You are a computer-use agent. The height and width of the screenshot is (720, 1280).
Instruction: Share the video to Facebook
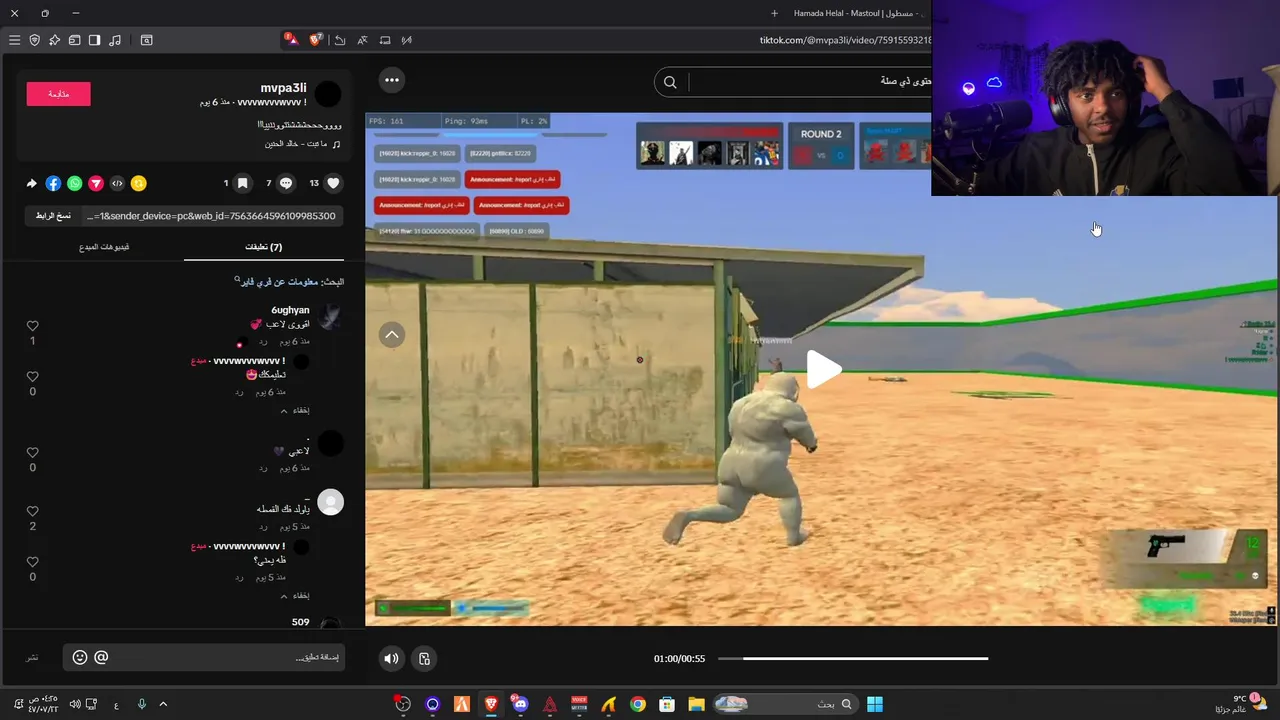(53, 183)
